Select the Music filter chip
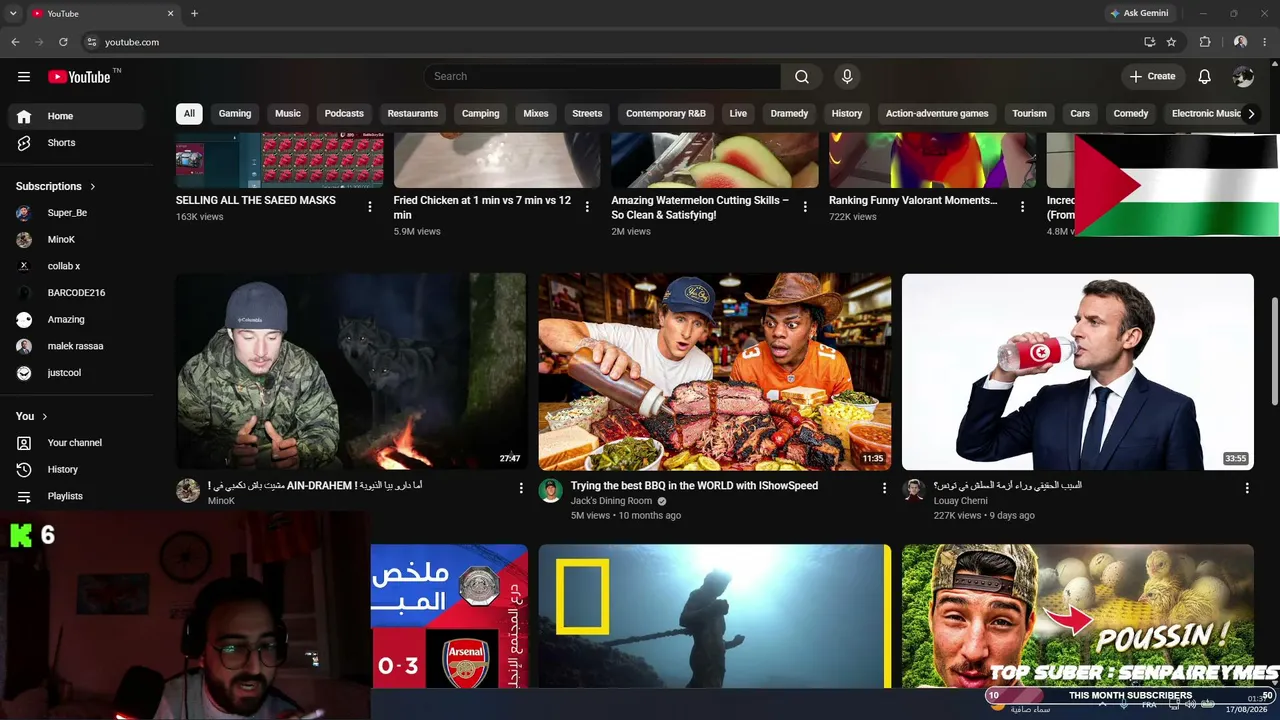 click(x=288, y=114)
